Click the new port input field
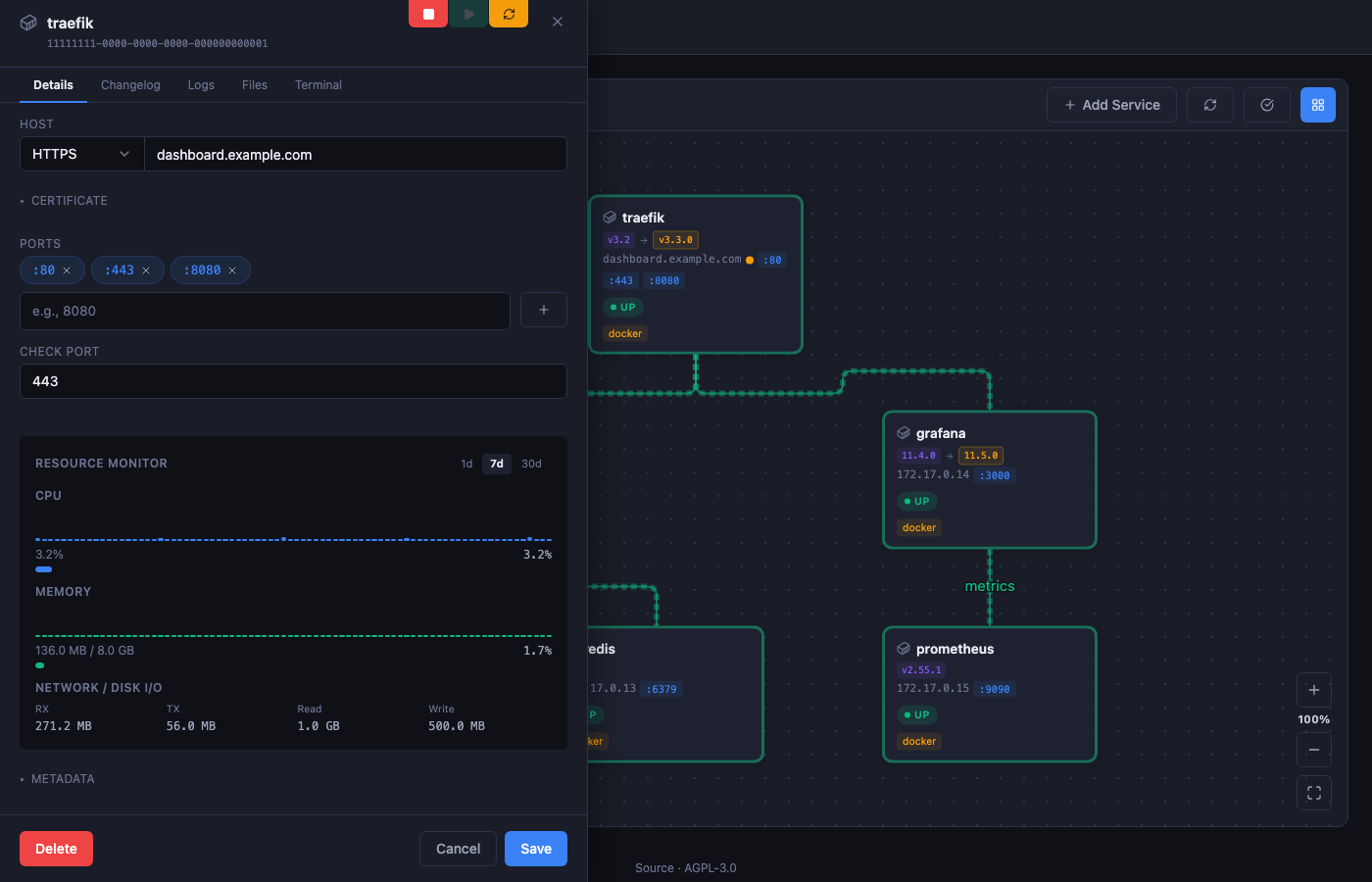The image size is (1372, 882). point(265,311)
